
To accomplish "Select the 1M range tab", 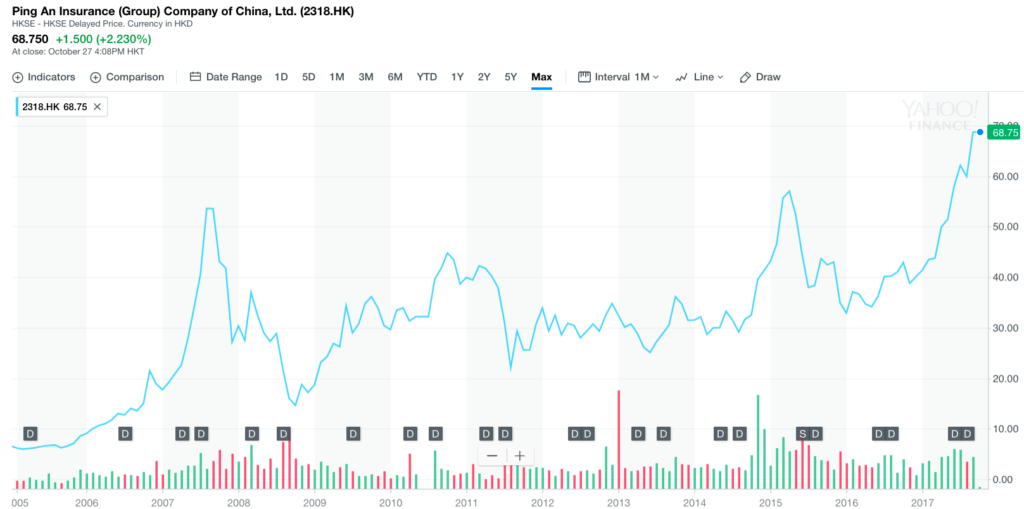I will (336, 77).
